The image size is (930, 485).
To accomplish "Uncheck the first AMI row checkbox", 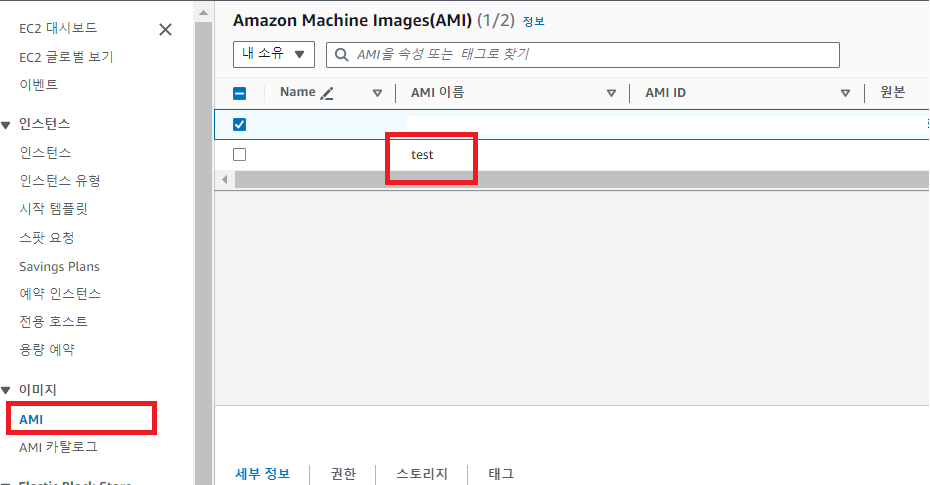I will [x=240, y=125].
